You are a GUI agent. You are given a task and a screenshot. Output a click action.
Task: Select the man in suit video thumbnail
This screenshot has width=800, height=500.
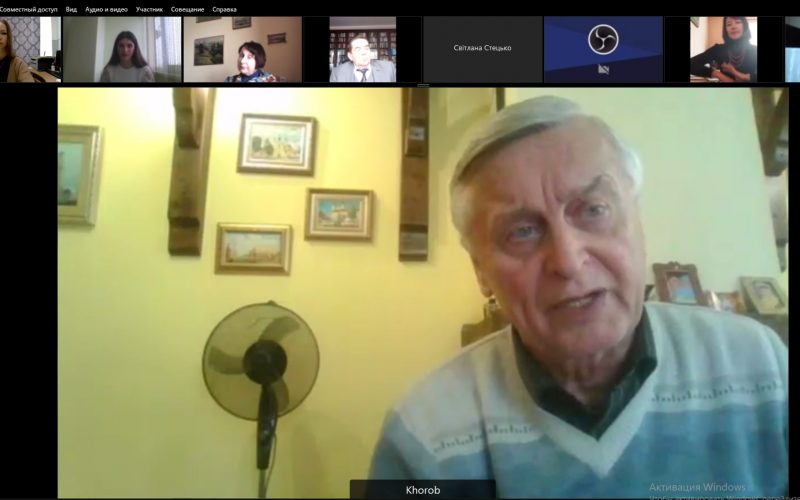[362, 50]
